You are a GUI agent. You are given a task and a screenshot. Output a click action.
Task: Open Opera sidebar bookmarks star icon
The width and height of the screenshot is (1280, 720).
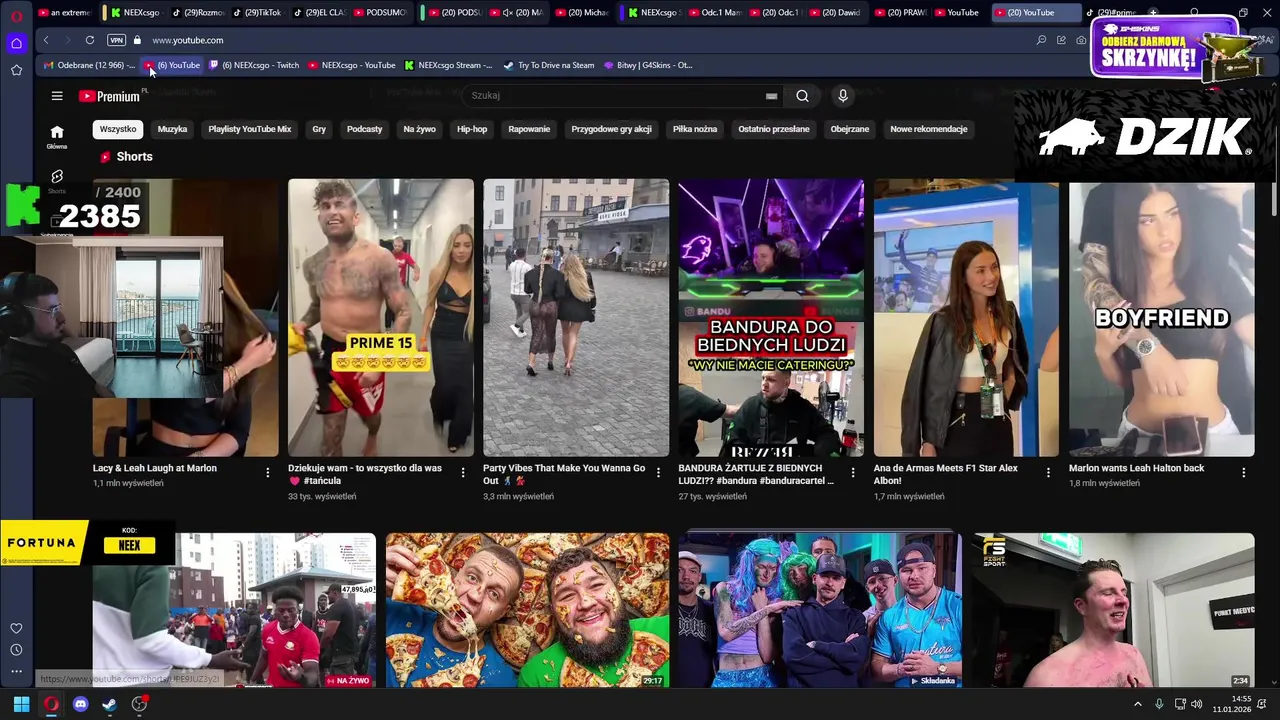point(16,70)
